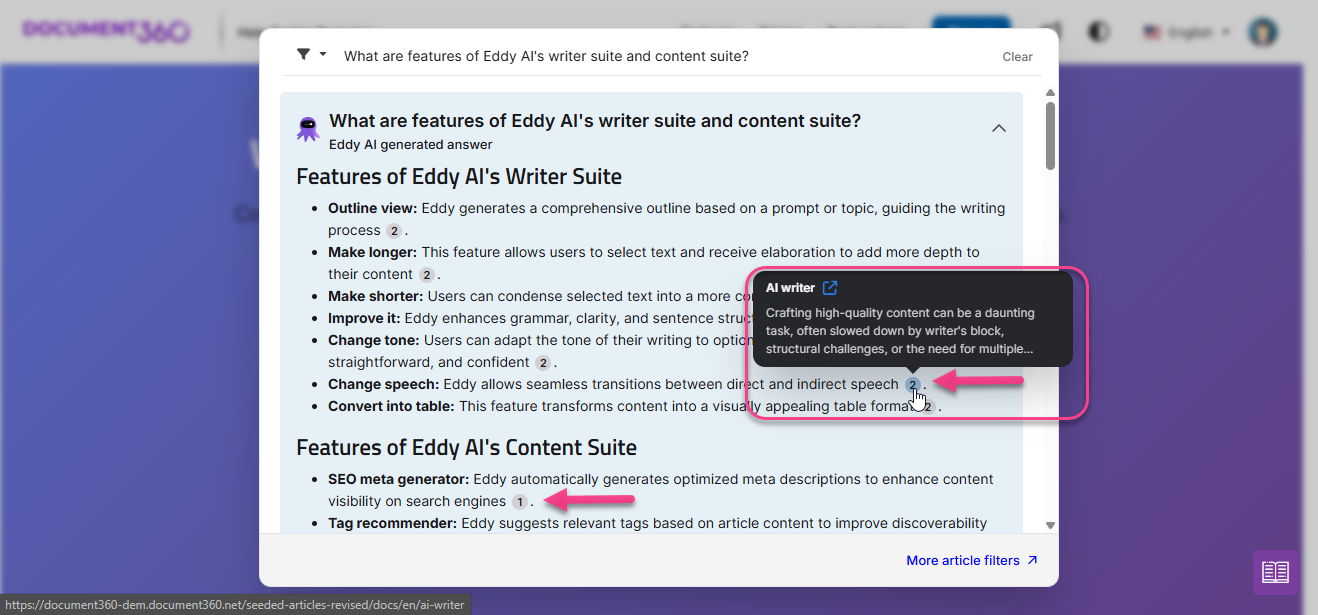Click the 'SEO meta generator:' bold label

(399, 480)
